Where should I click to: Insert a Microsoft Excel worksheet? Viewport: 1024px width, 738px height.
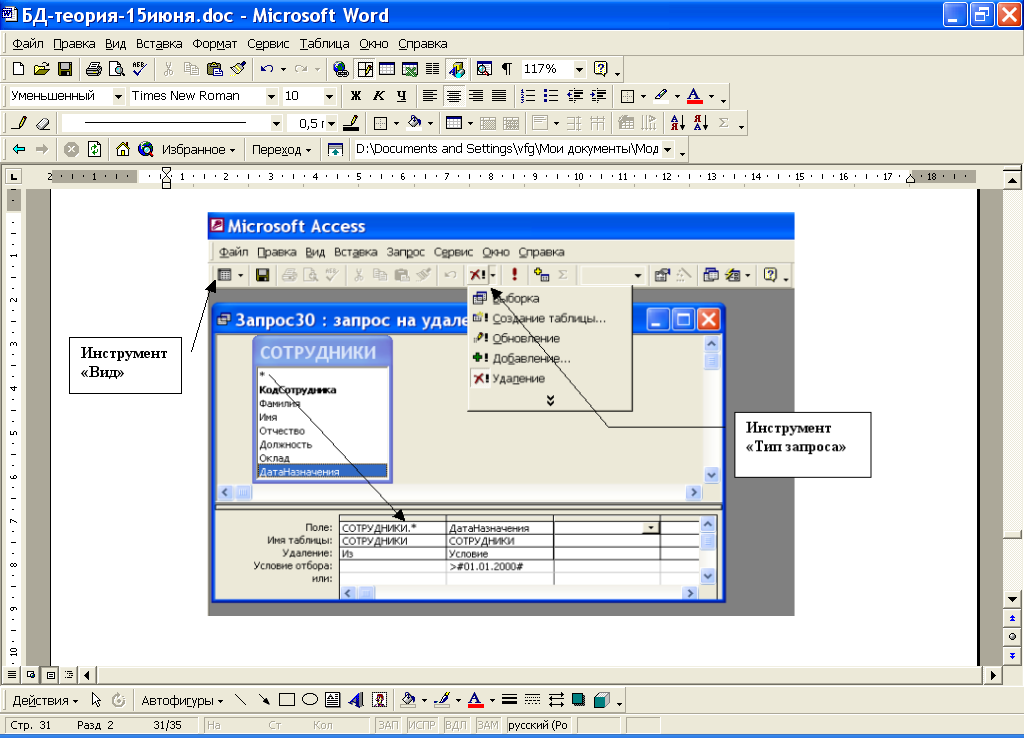coord(409,69)
